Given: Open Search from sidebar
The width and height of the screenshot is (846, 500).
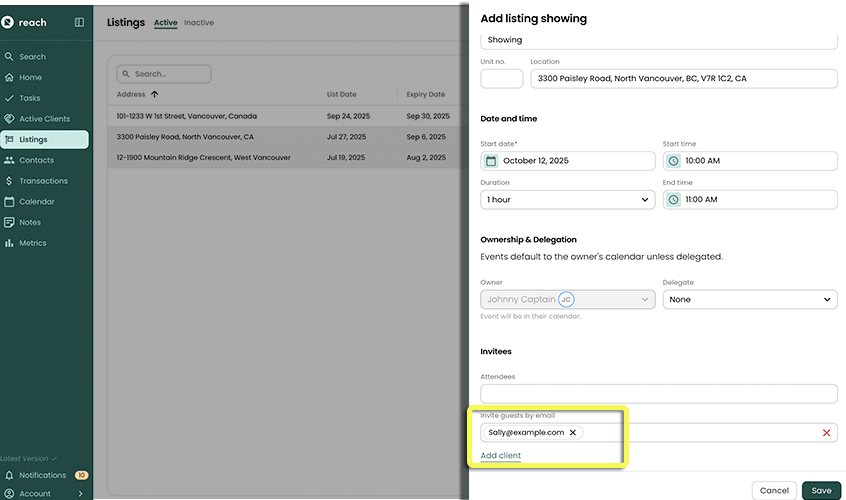Looking at the screenshot, I should [32, 57].
